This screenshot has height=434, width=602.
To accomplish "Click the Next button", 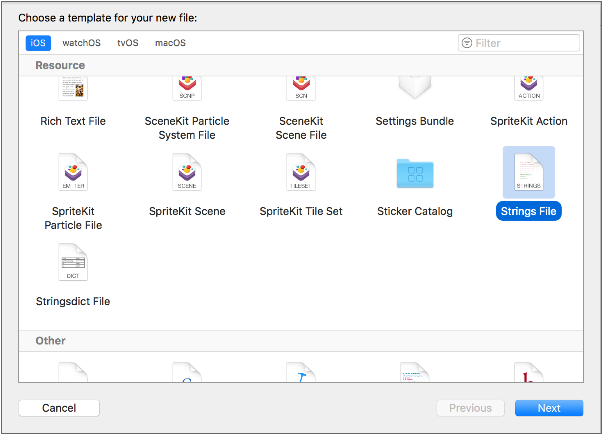I will tap(549, 408).
